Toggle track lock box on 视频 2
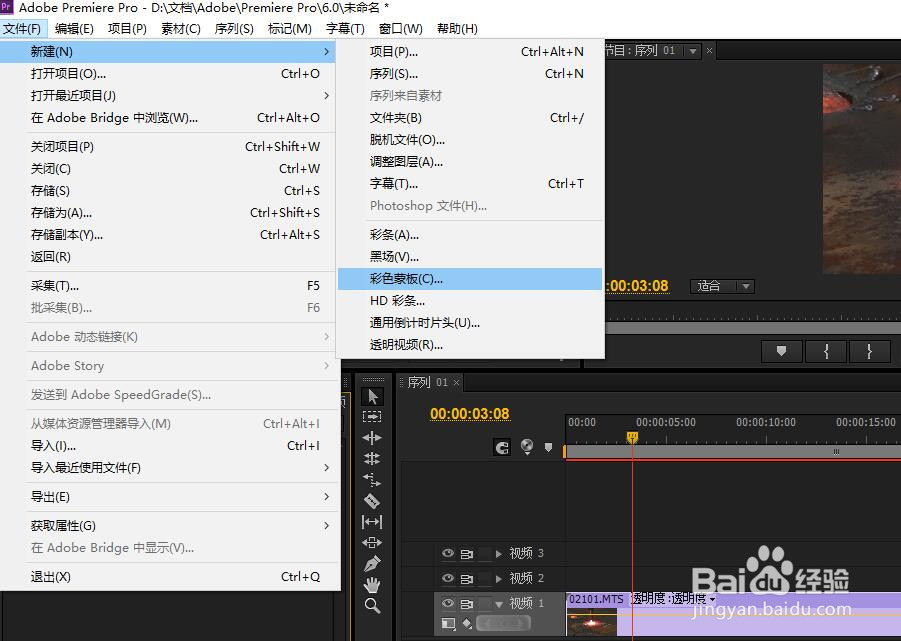The image size is (901, 641). point(484,578)
